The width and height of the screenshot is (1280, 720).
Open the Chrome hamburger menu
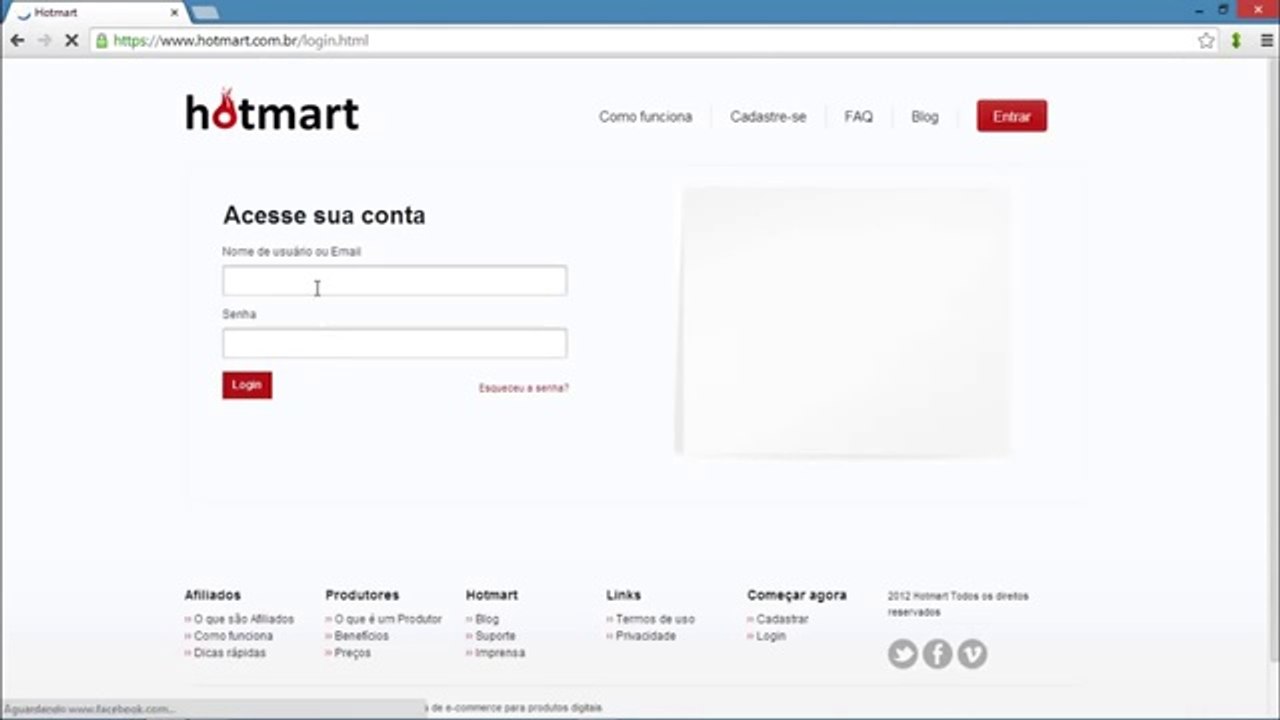[1266, 41]
